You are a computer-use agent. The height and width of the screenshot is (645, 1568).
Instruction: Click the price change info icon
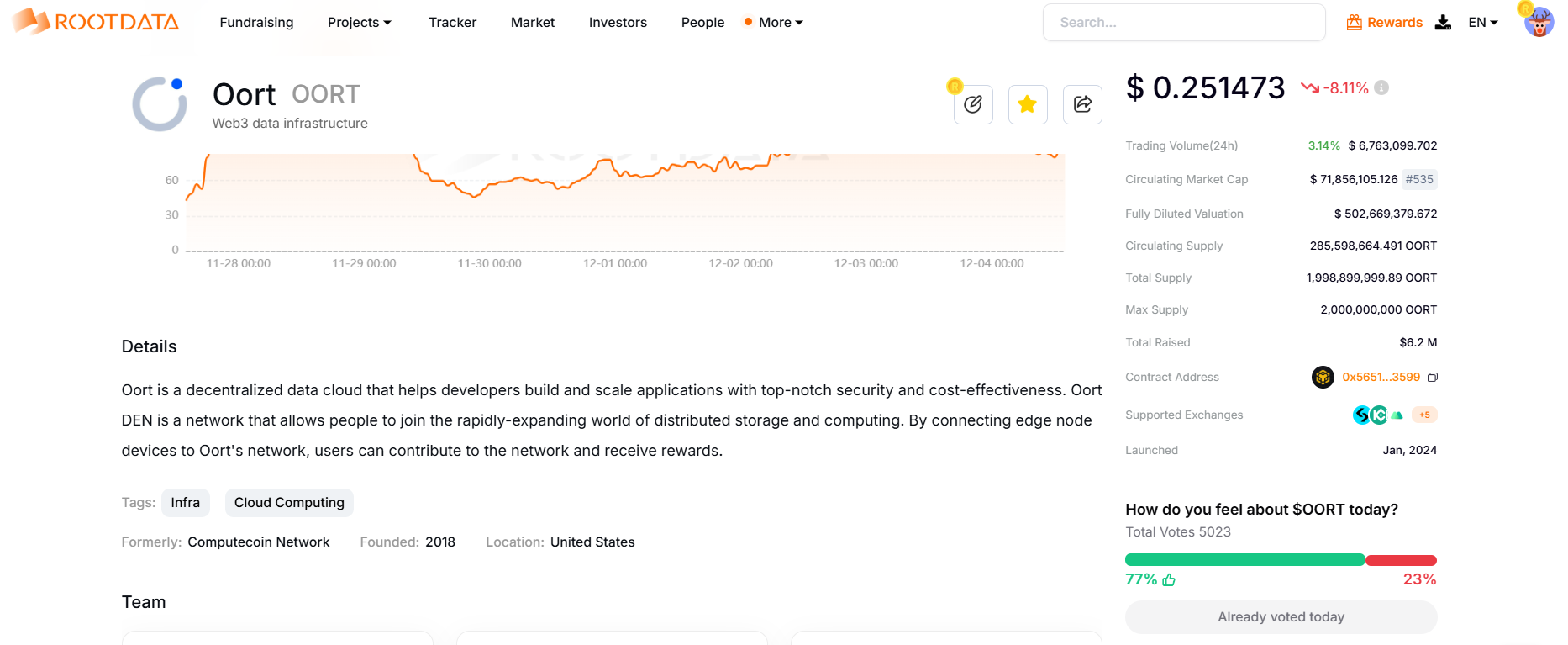[x=1381, y=87]
